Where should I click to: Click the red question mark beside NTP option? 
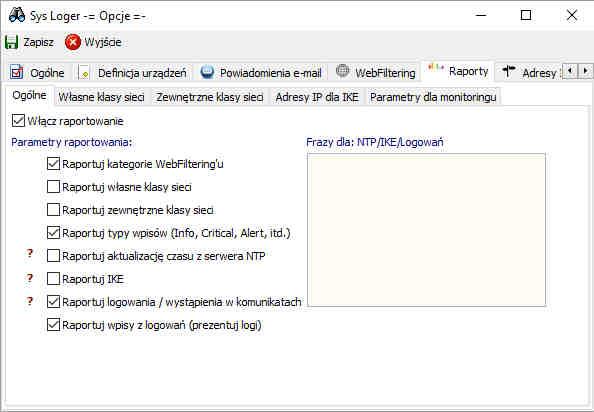click(x=30, y=253)
